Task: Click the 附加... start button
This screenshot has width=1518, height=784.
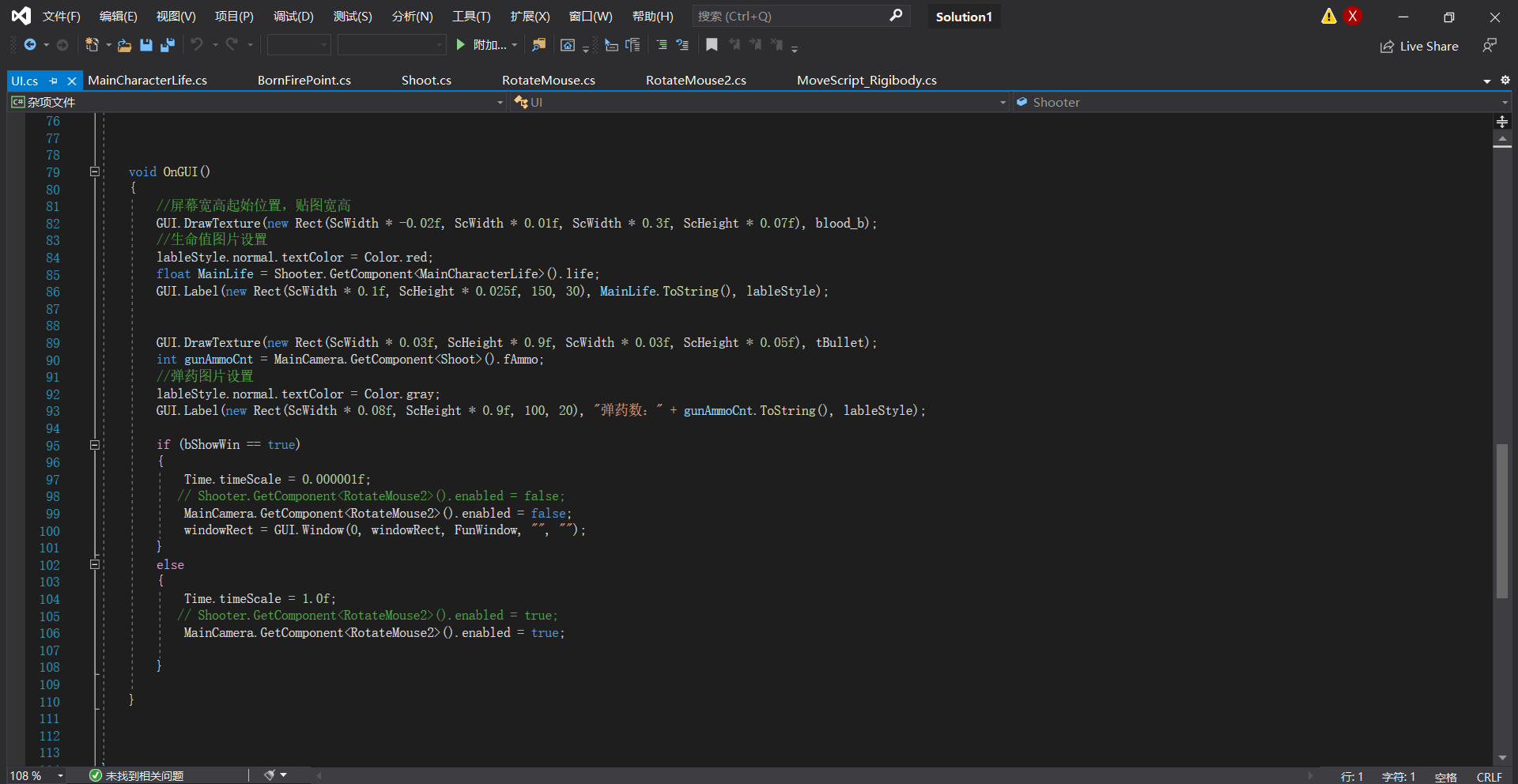Action: click(482, 45)
